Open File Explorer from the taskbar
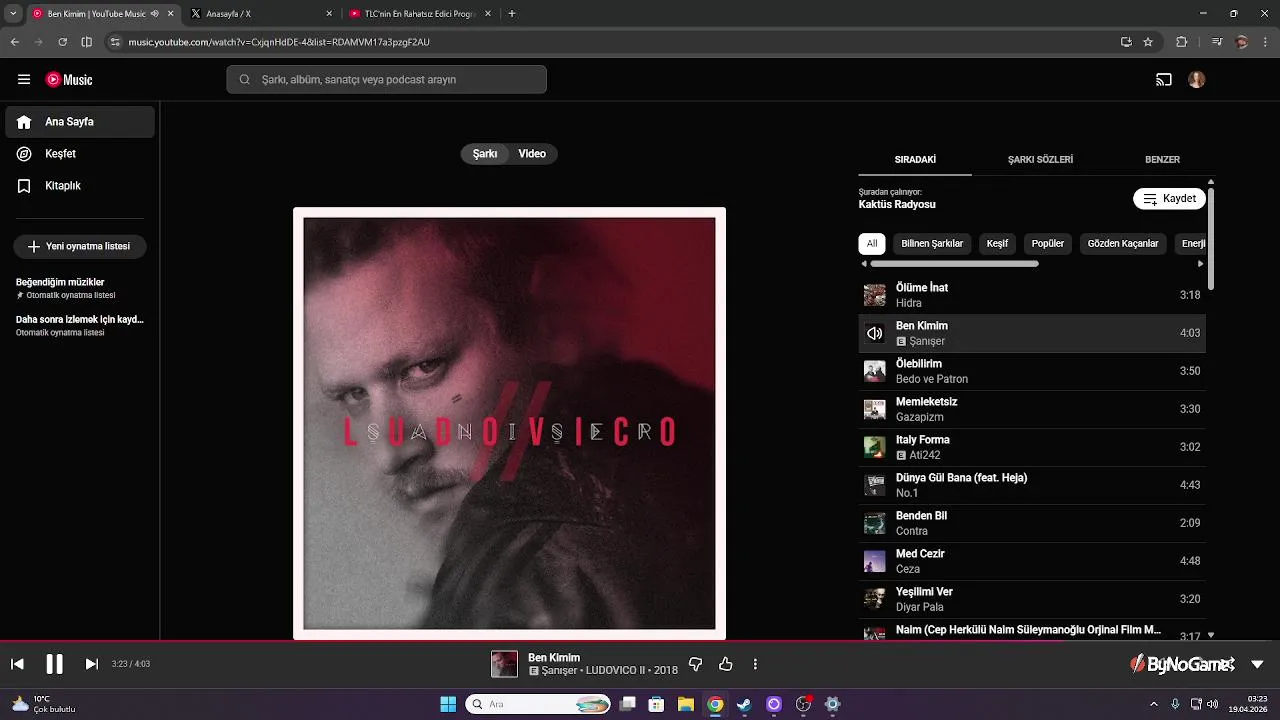Screen dimensions: 1280x720 685,704
